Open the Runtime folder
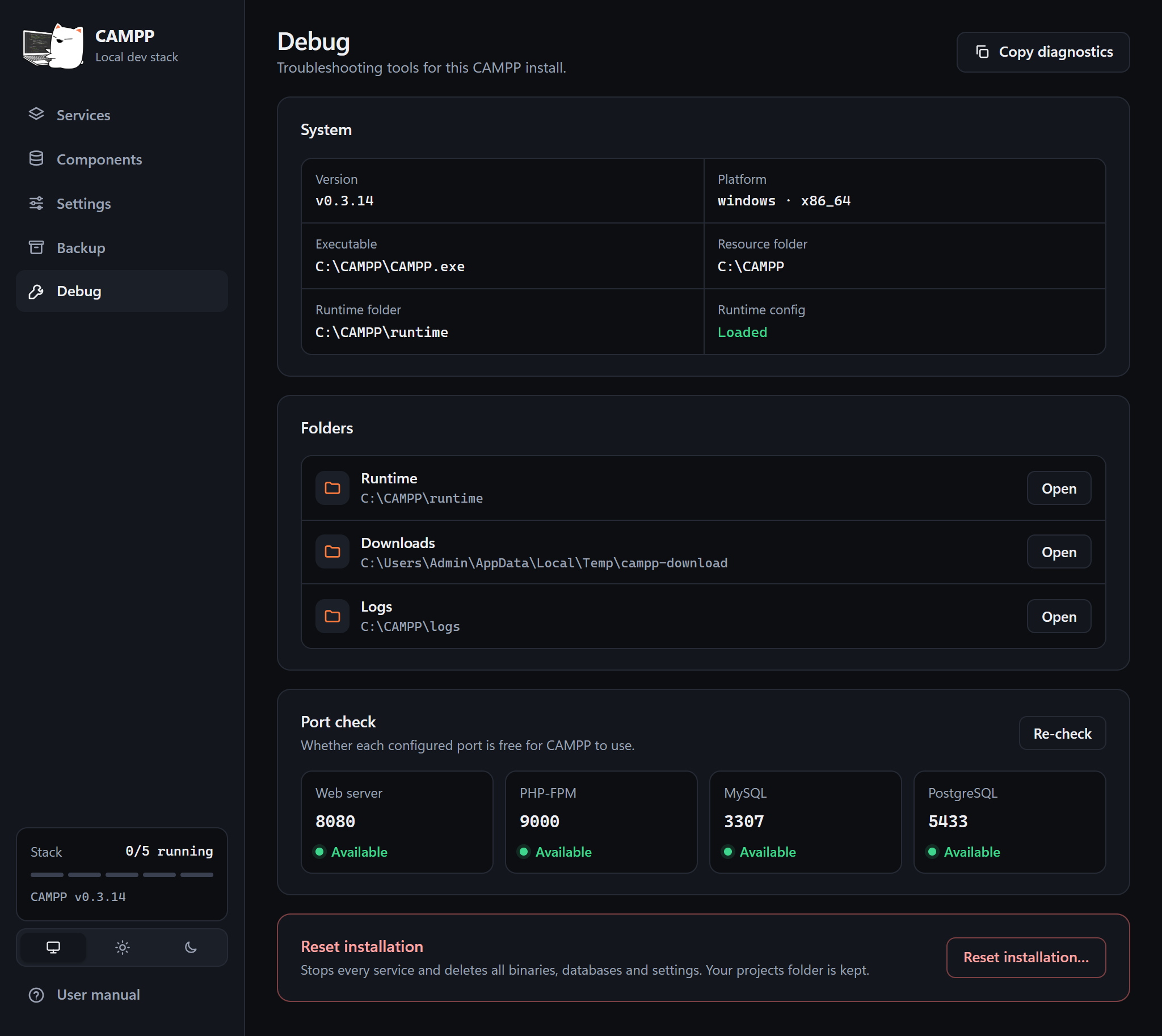The height and width of the screenshot is (1036, 1162). [x=1059, y=488]
